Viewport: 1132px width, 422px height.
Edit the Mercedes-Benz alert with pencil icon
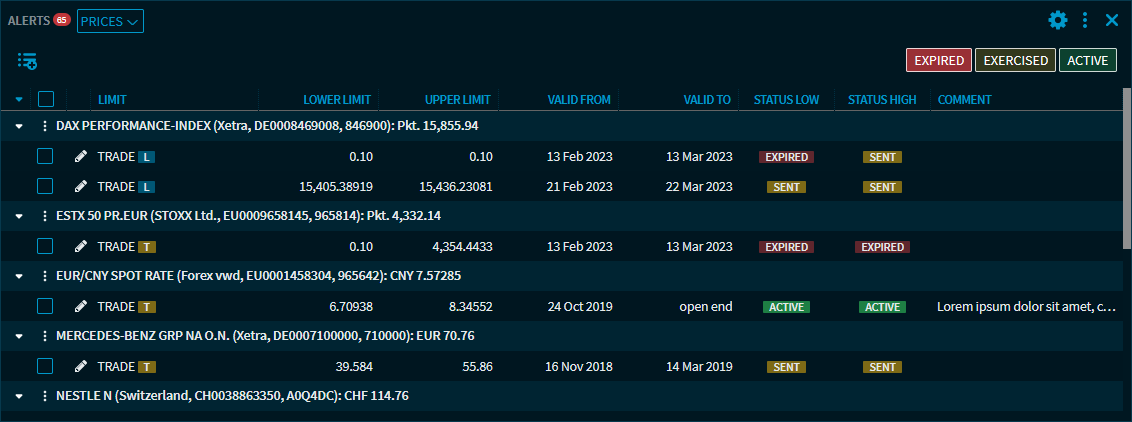coord(81,367)
